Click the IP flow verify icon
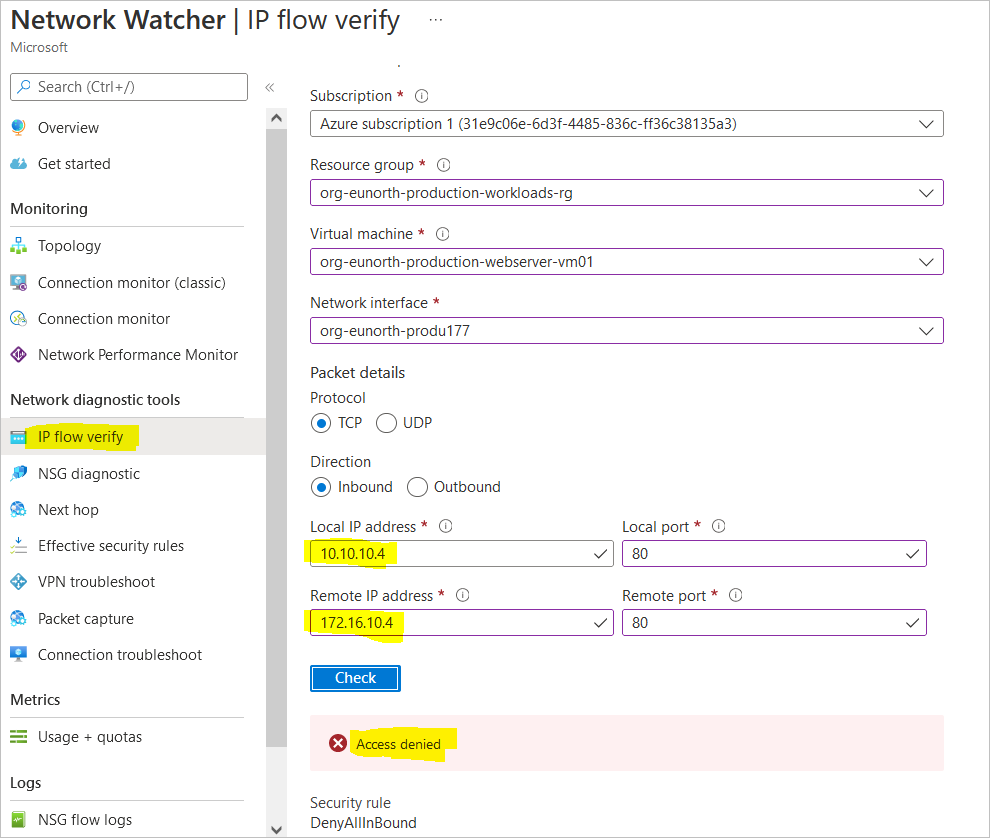The height and width of the screenshot is (838, 990). pyautogui.click(x=18, y=437)
